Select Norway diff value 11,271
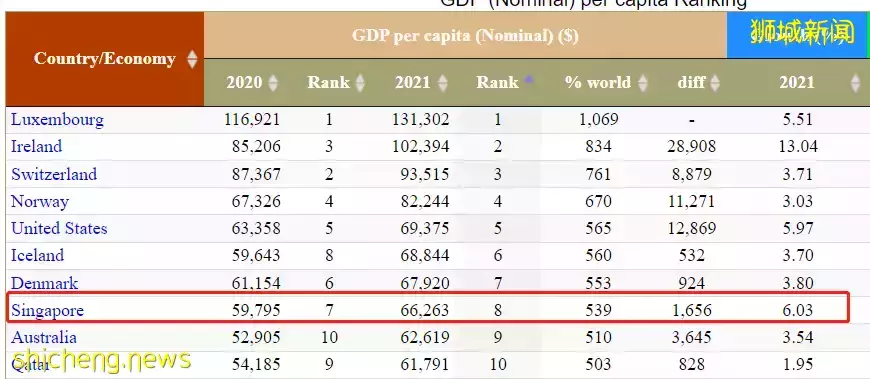The height and width of the screenshot is (379, 870). click(691, 201)
